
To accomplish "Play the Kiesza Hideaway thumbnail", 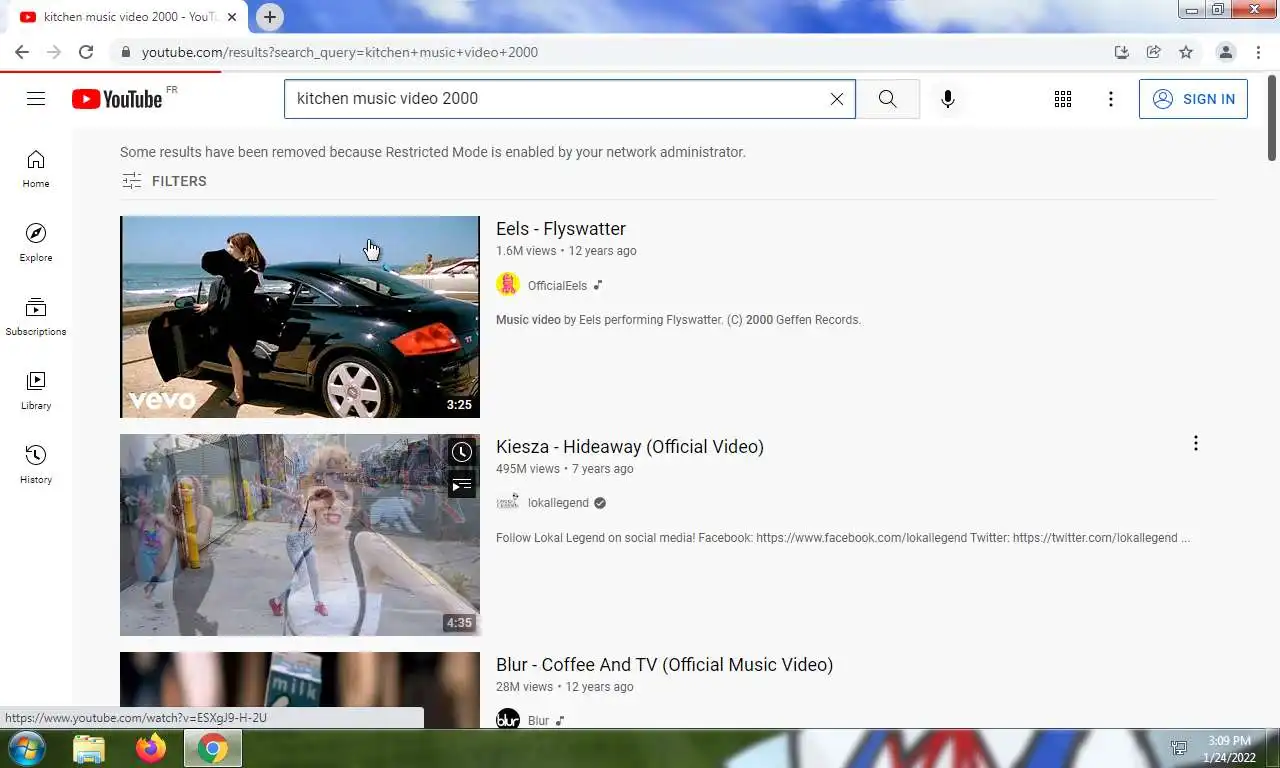I will 300,535.
